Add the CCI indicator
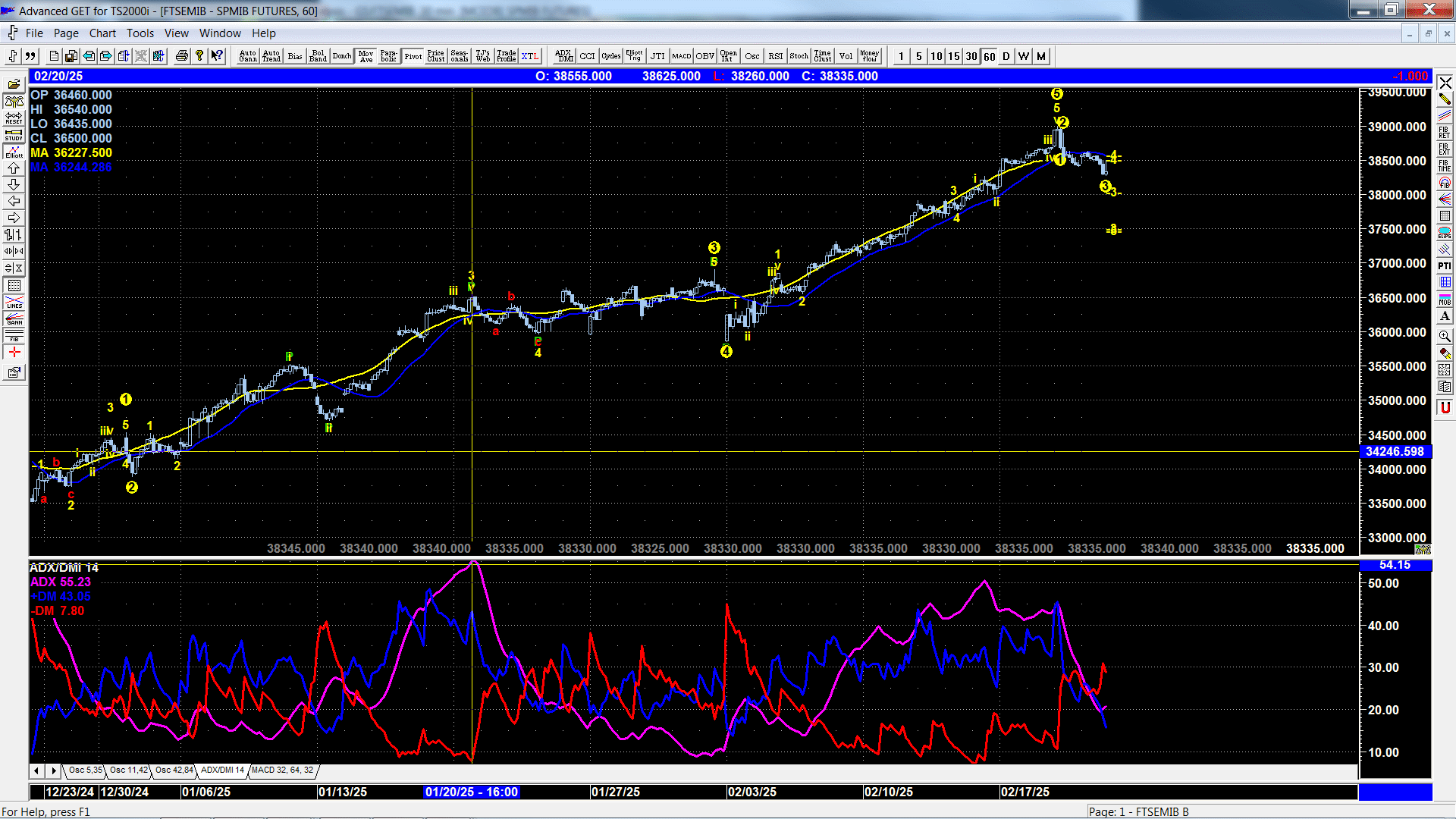Viewport: 1456px width, 819px height. pyautogui.click(x=588, y=56)
